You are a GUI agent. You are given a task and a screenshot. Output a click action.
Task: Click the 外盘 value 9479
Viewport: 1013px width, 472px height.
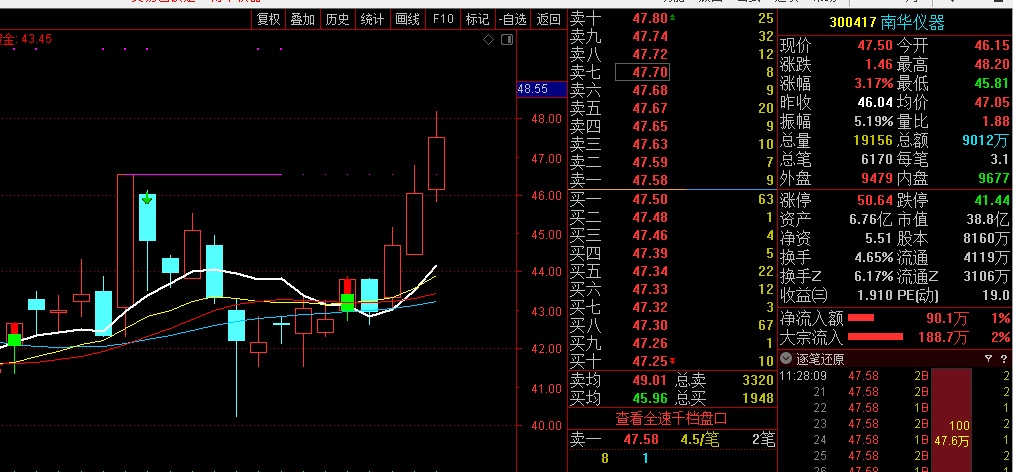(876, 178)
